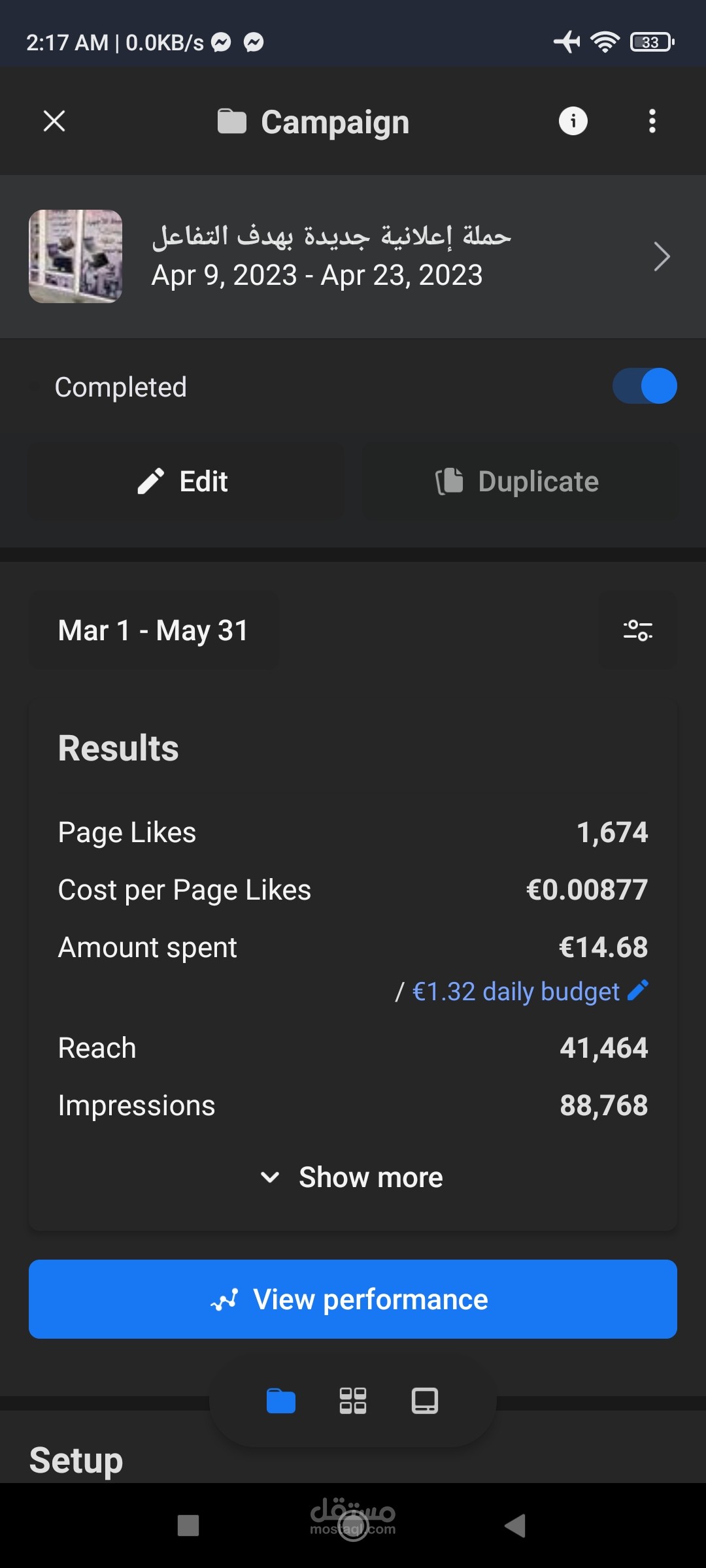Switch to the ads tablet icon
The height and width of the screenshot is (1568, 706).
(425, 1401)
